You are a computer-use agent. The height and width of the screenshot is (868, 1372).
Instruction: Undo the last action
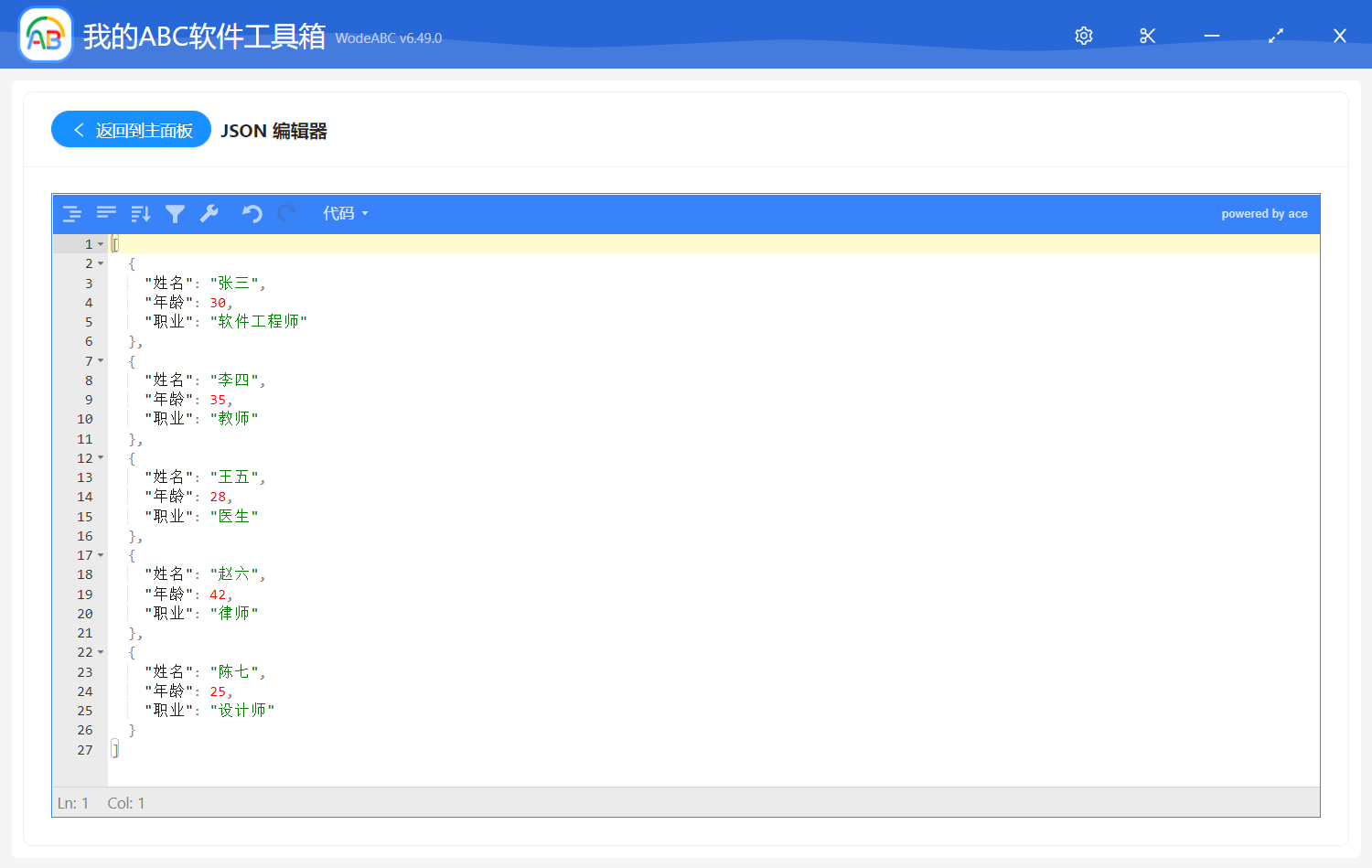click(x=252, y=213)
